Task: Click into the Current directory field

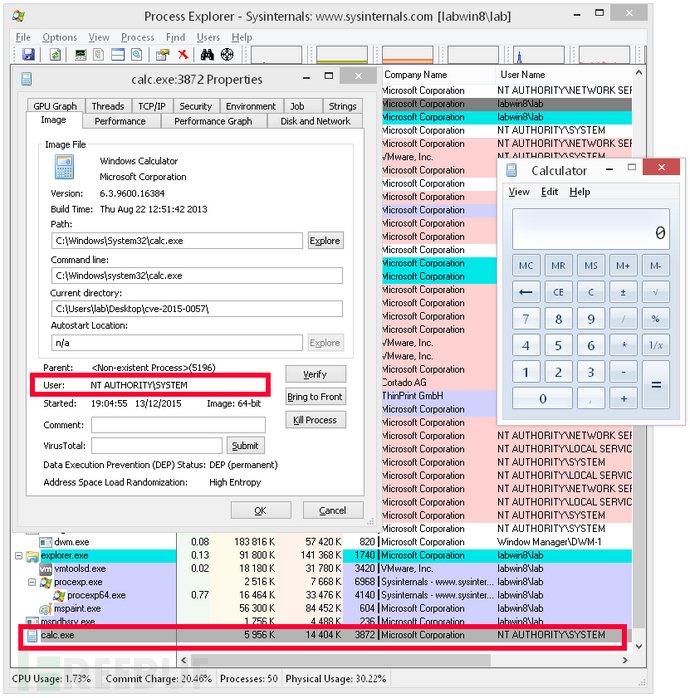Action: [197, 308]
